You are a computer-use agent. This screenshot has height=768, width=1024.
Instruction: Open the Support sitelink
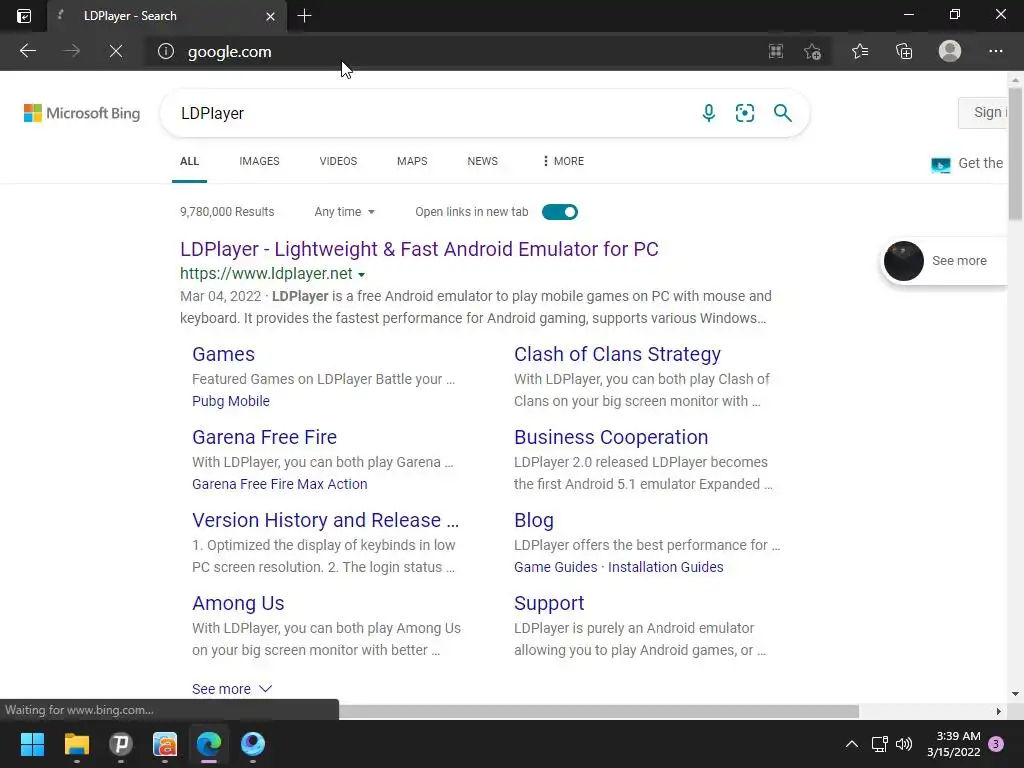pos(549,603)
